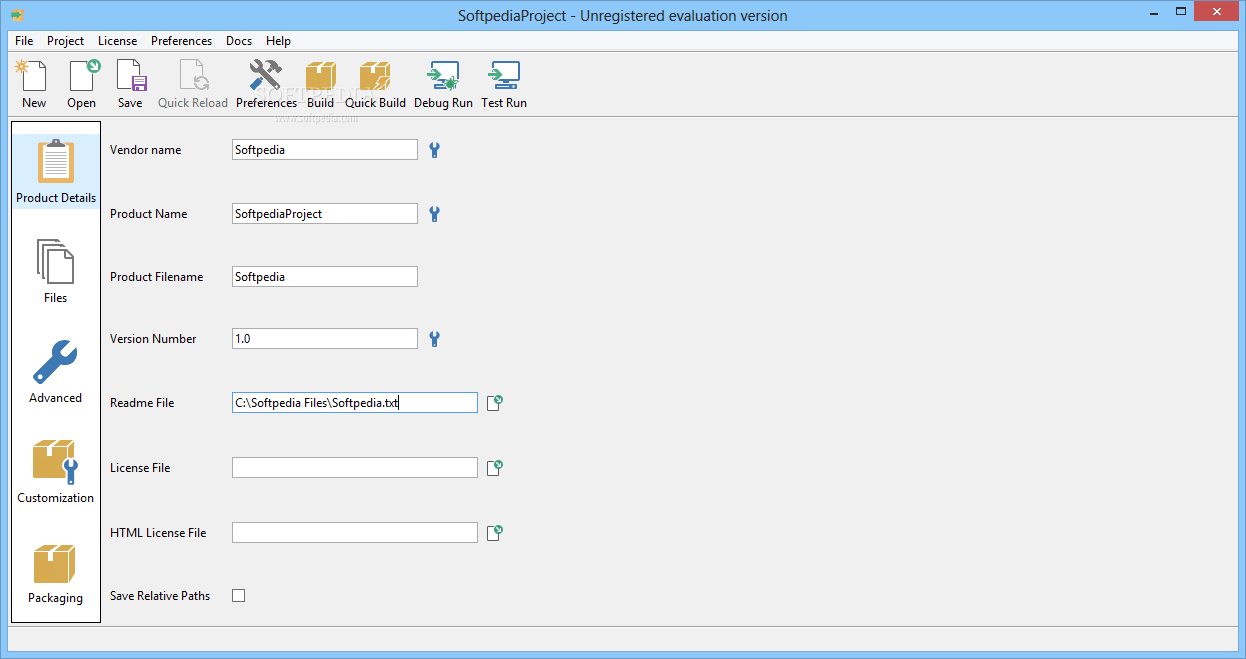Click the Vendor name input field
The image size is (1246, 659).
click(x=325, y=150)
